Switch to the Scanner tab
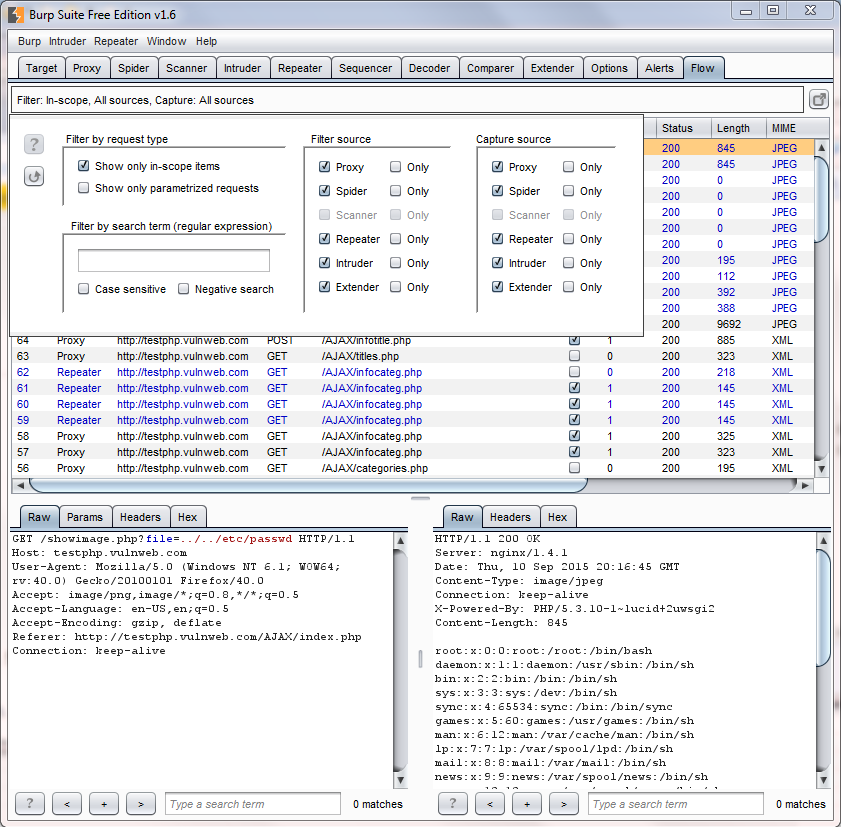841x827 pixels. coord(186,68)
